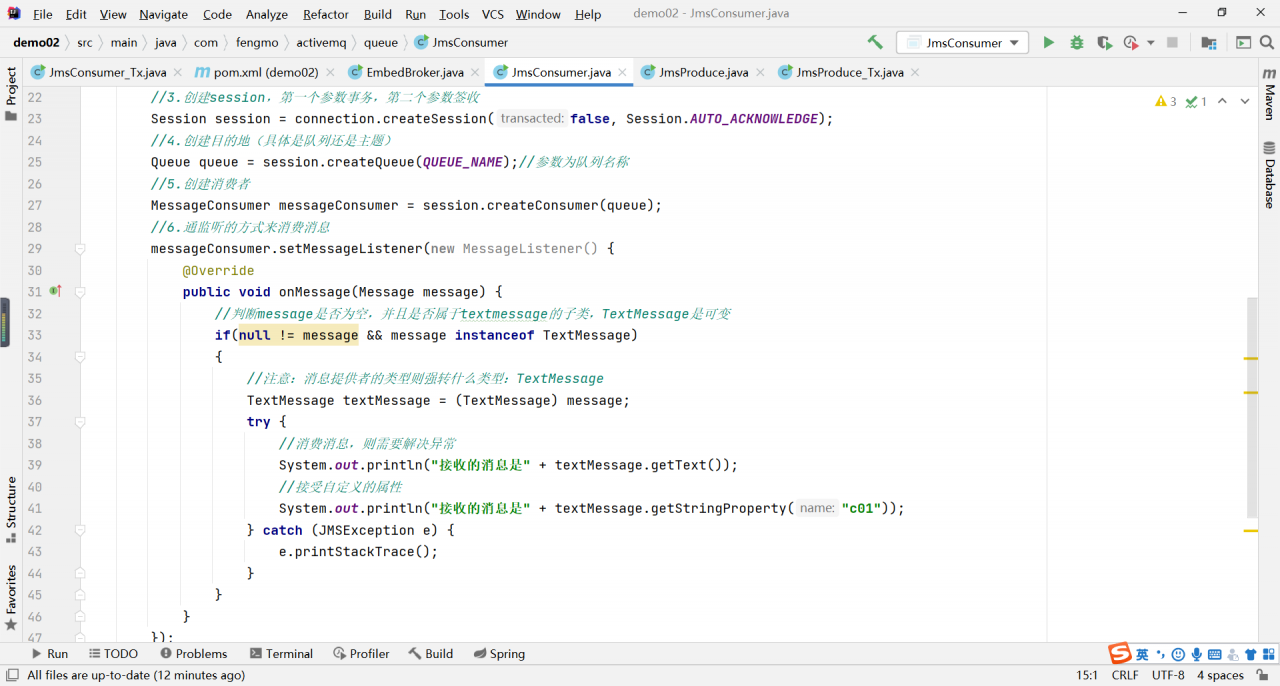This screenshot has width=1280, height=686.
Task: Open the Terminal tool window
Action: pos(281,654)
